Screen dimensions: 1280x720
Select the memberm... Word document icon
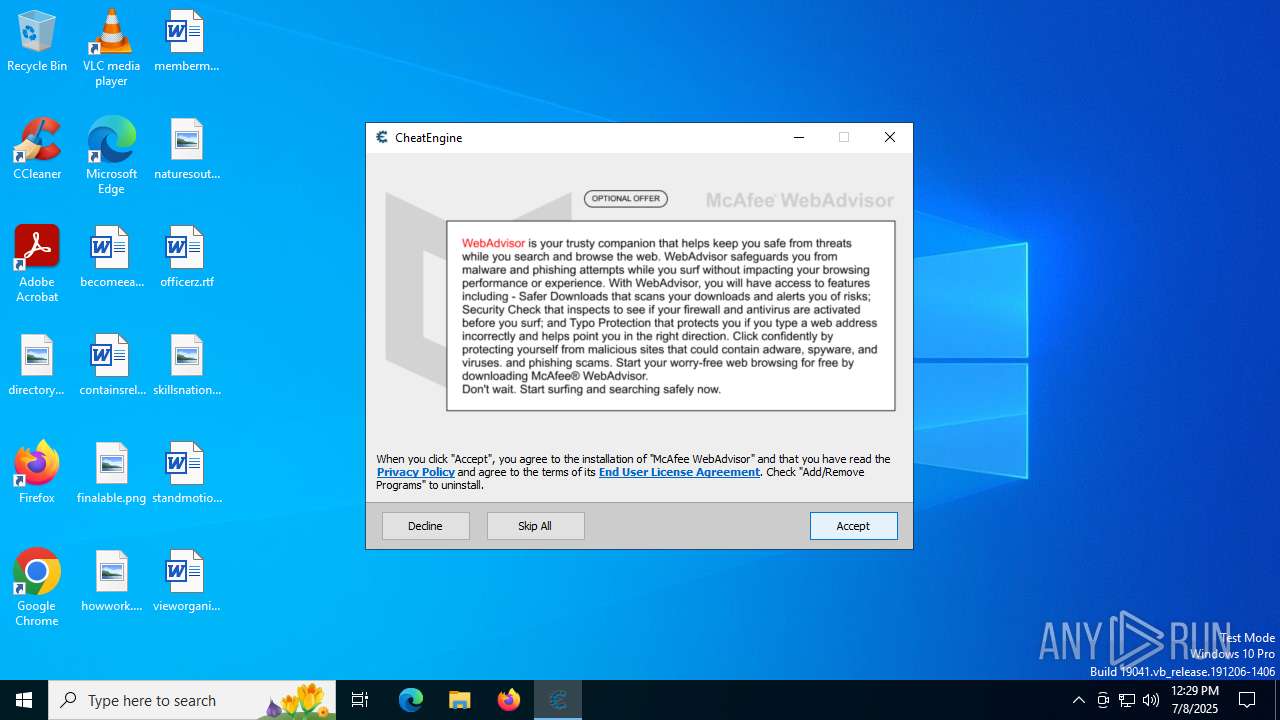tap(186, 41)
